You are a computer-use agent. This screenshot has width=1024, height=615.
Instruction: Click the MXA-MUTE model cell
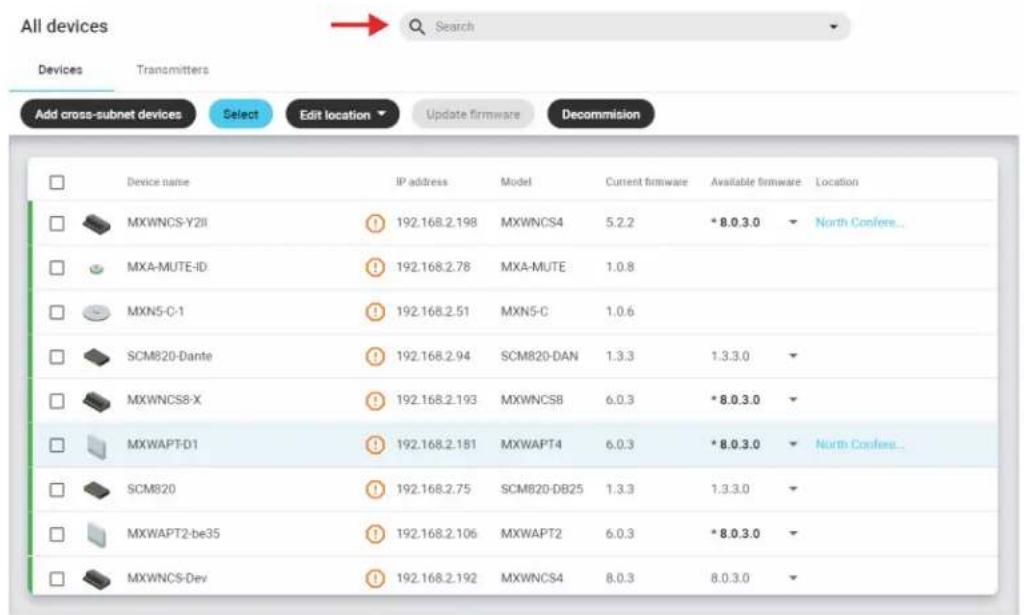tap(533, 267)
